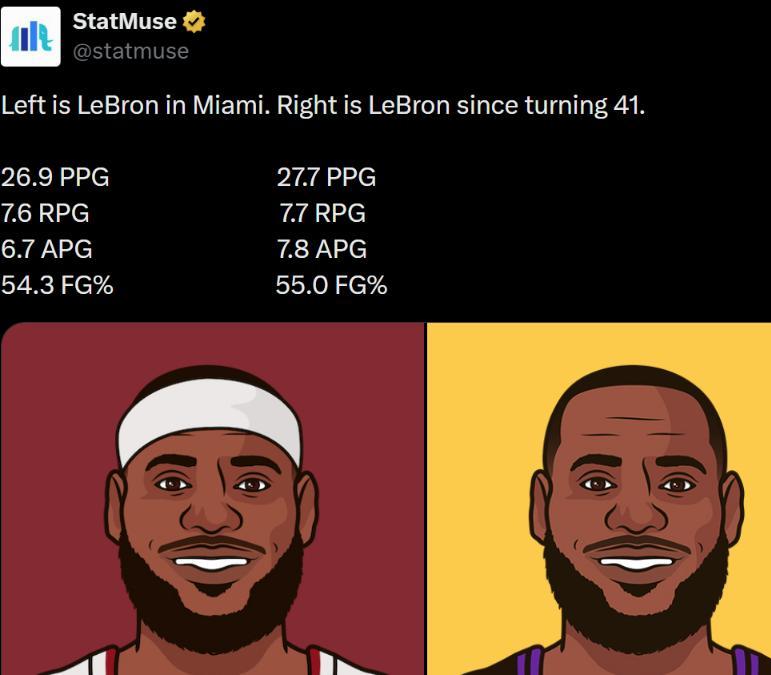
Task: Open the @statmuse handle link
Action: point(130,51)
